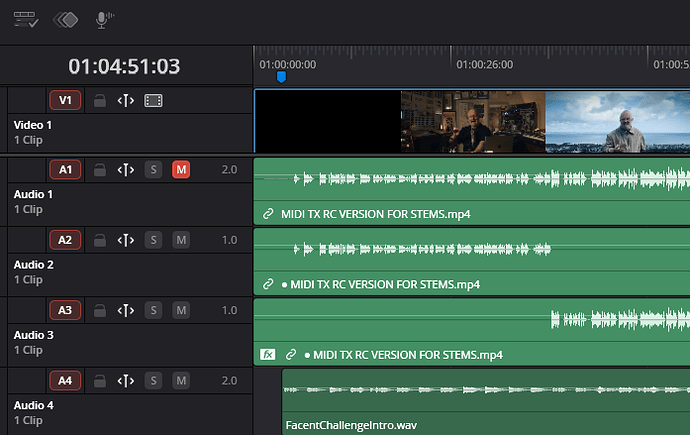Click the microphone voiceover icon
This screenshot has height=435, width=690.
(102, 19)
